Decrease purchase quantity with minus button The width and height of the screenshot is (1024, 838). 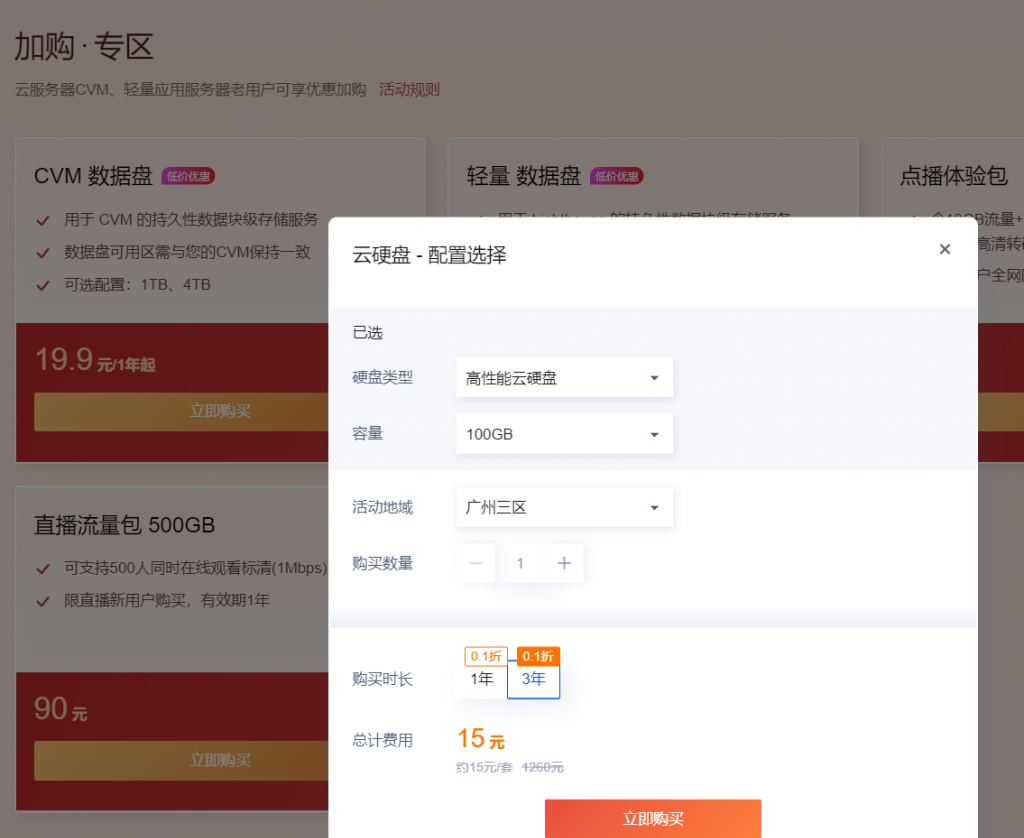(x=476, y=564)
